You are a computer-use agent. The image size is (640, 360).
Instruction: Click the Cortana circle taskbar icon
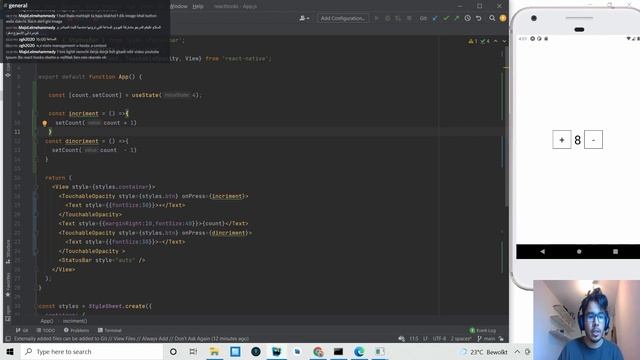[x=173, y=351]
